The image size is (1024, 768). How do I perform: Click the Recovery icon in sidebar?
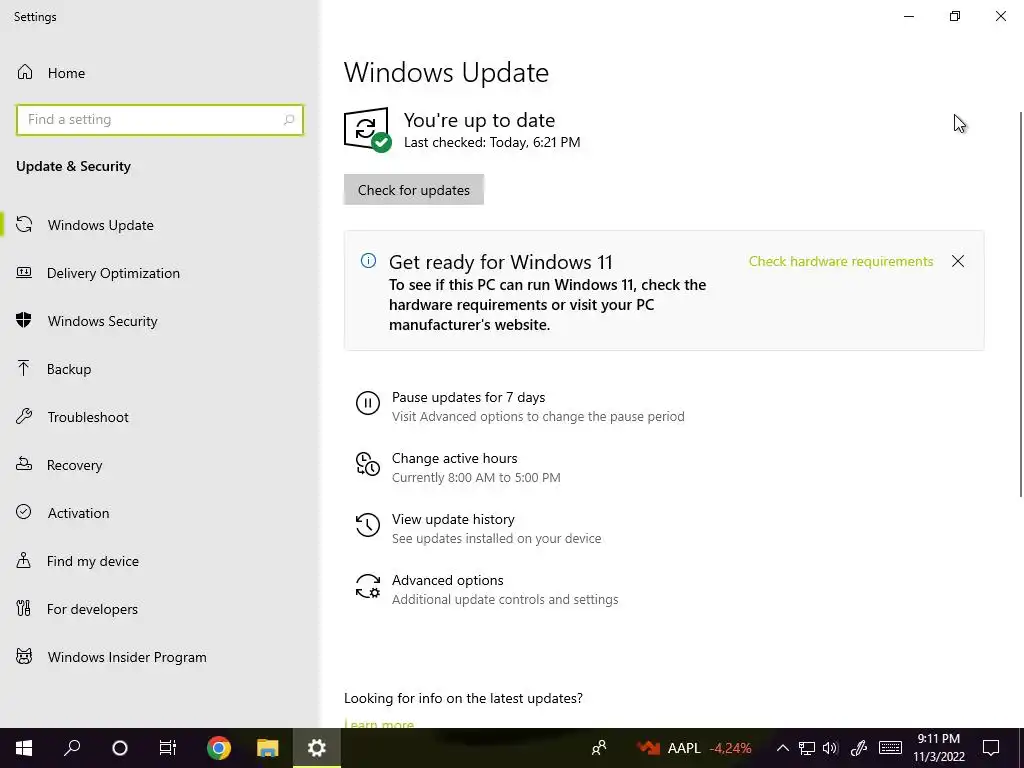tap(24, 464)
